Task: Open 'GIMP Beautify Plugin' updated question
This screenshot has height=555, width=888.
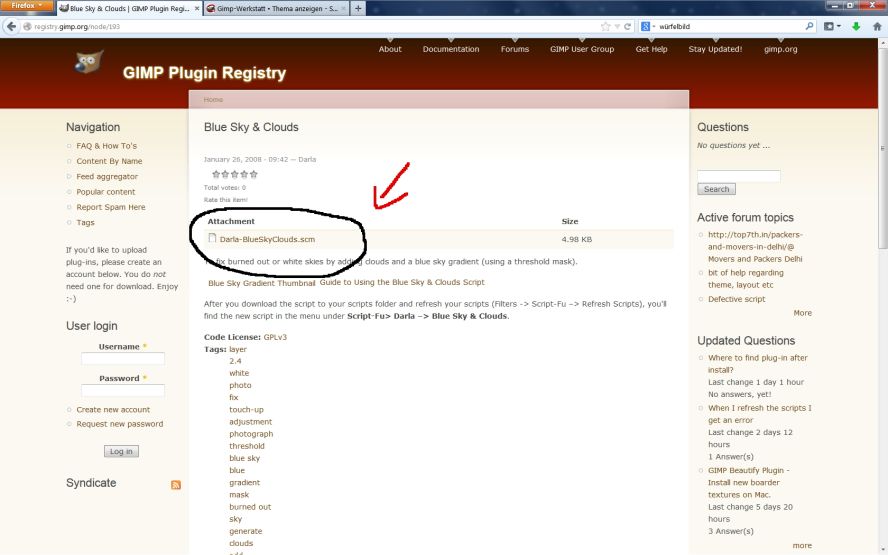Action: coord(748,483)
